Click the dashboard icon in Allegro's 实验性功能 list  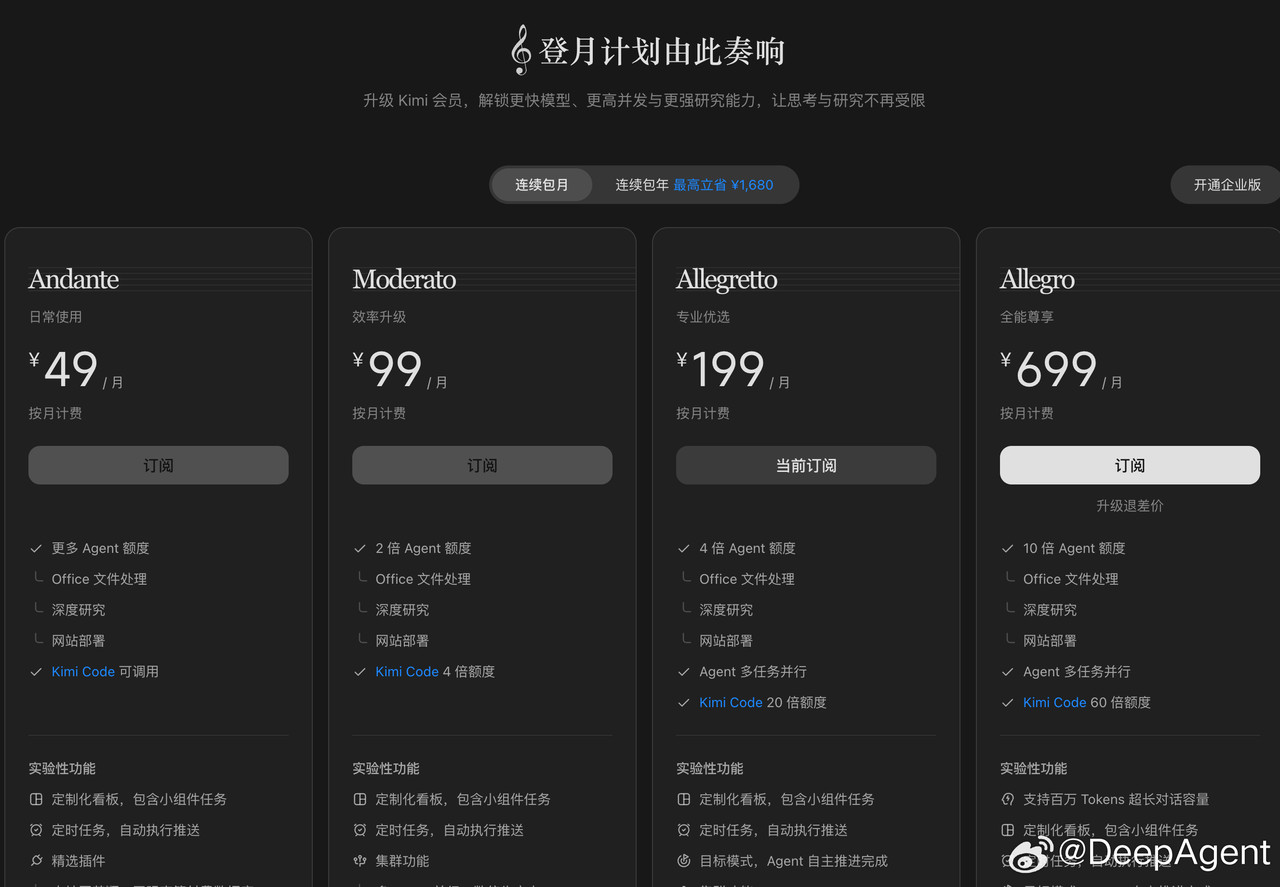1008,830
